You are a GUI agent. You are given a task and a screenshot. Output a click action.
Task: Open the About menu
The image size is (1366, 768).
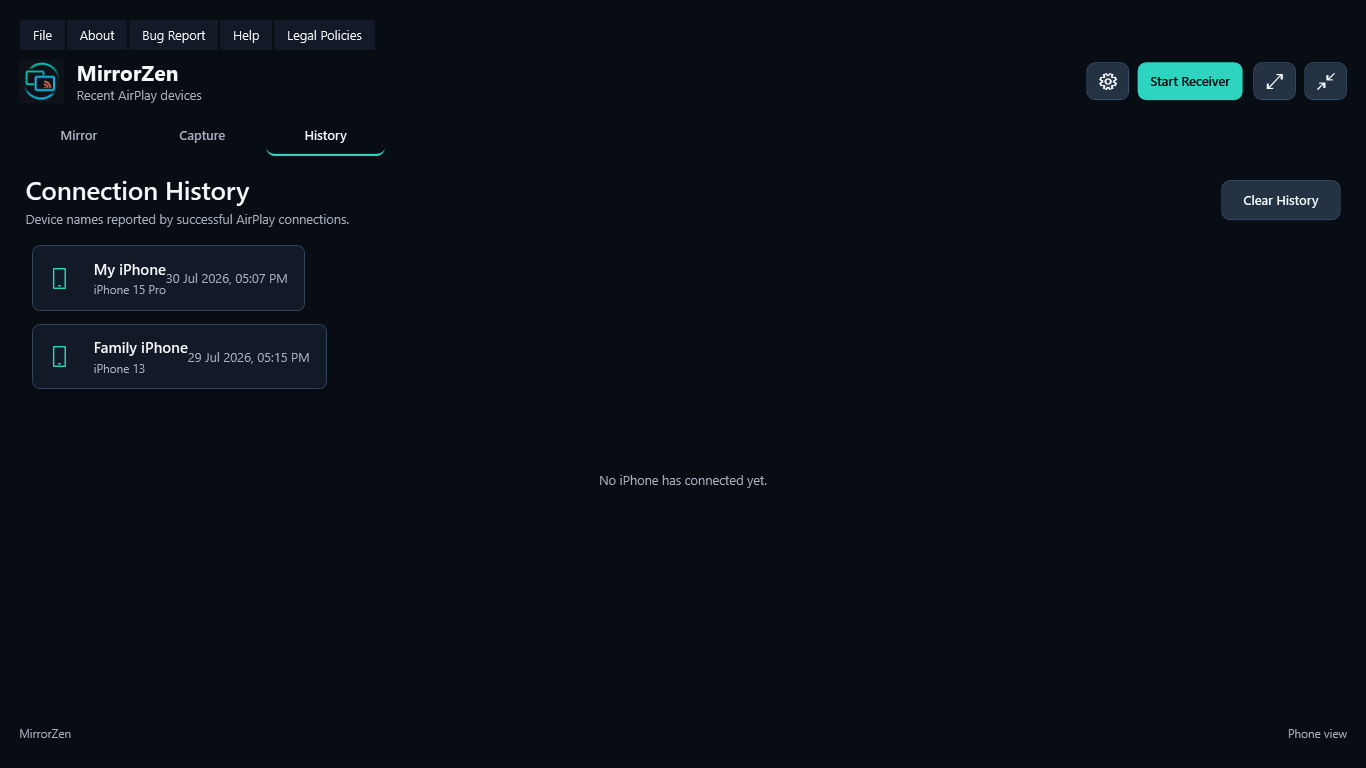coord(97,35)
